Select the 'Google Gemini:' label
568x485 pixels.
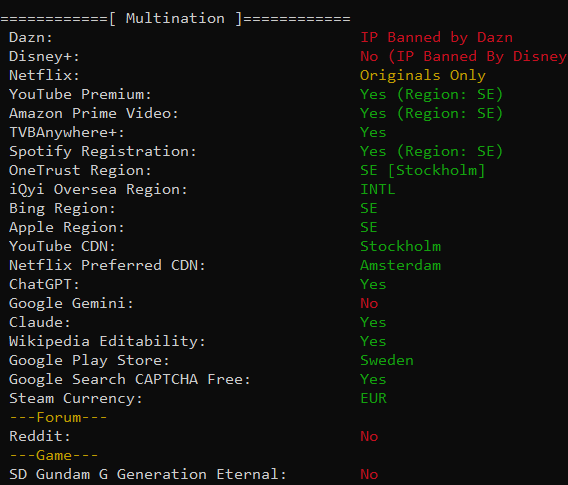tap(71, 303)
